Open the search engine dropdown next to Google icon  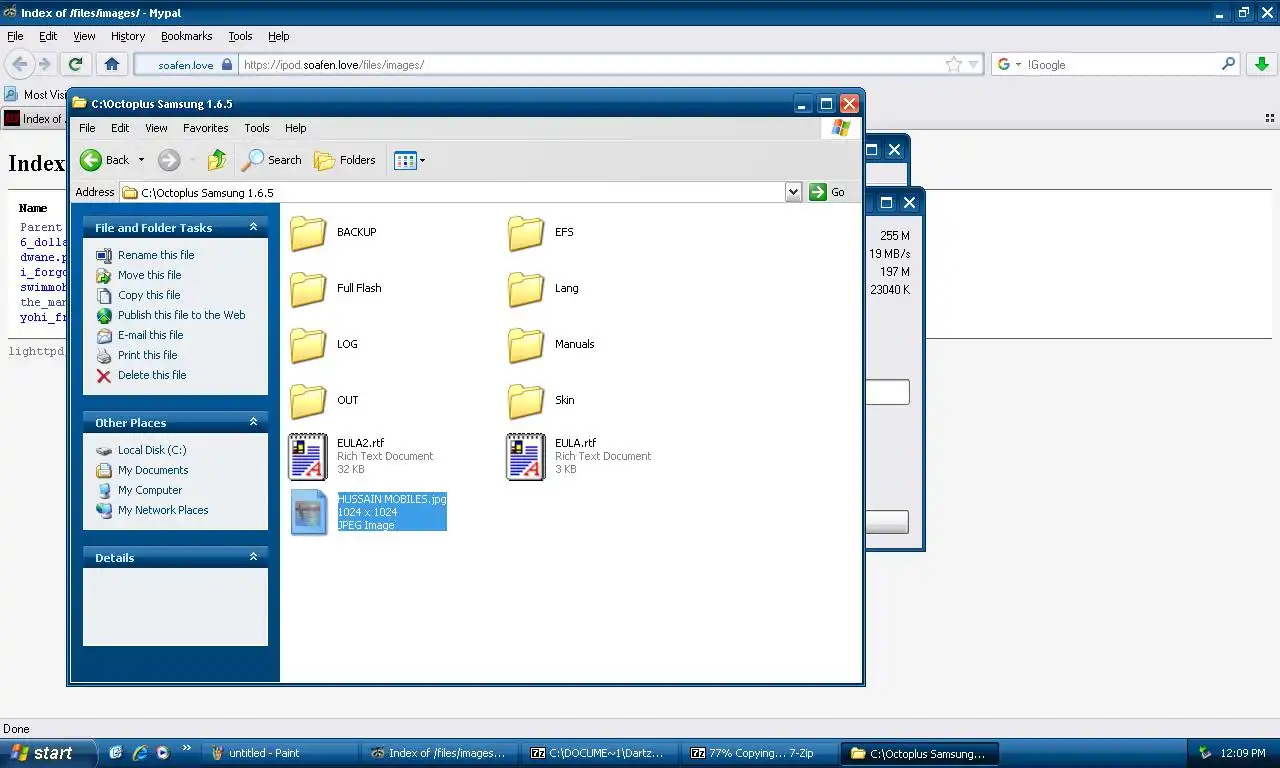pos(1018,65)
